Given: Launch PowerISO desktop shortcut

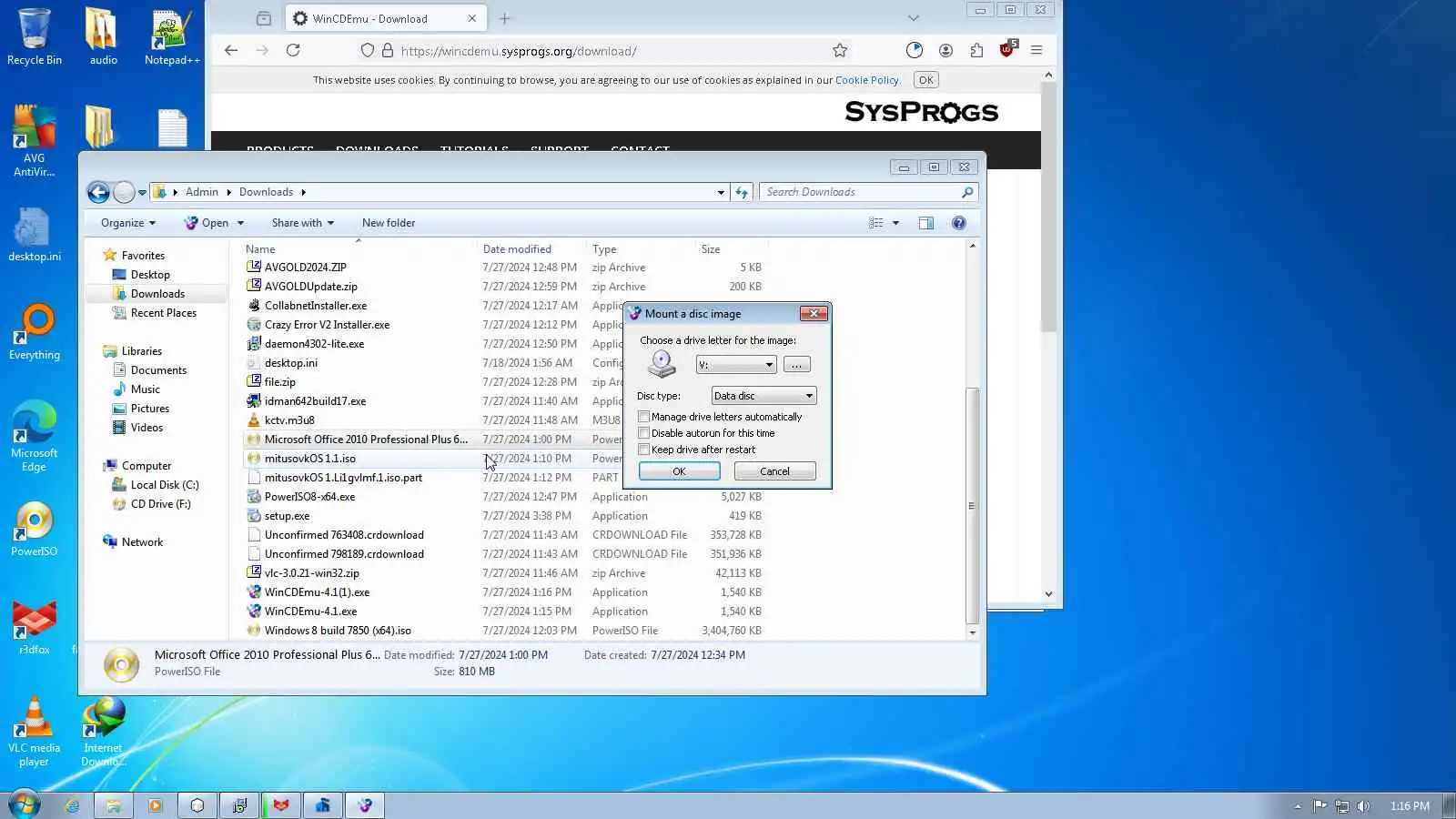Looking at the screenshot, I should (34, 529).
